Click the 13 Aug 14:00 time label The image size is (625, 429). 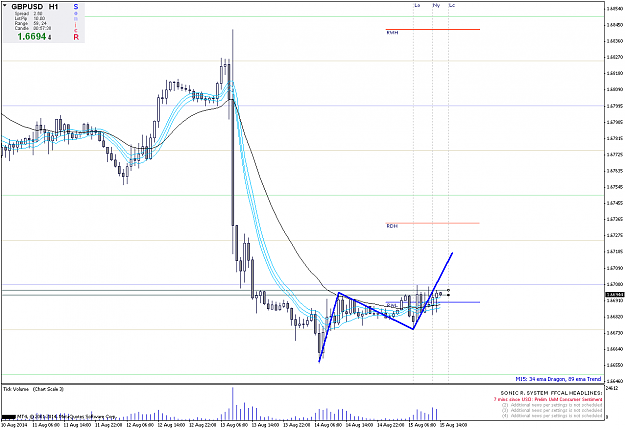[266, 425]
